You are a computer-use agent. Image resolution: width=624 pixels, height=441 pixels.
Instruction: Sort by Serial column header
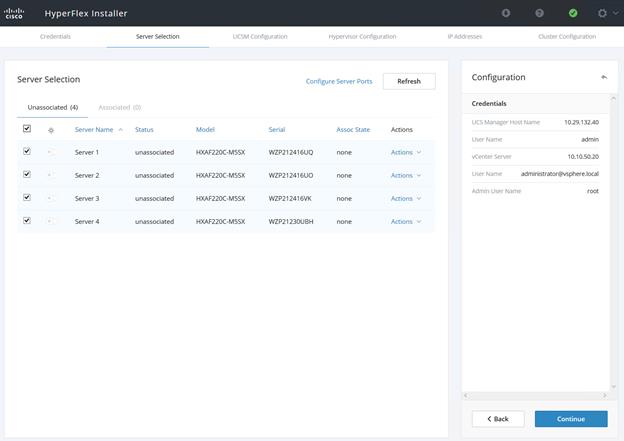pos(277,130)
